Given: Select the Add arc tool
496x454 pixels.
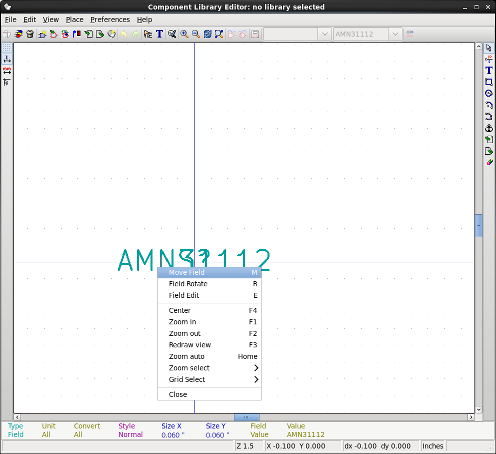Looking at the screenshot, I should point(489,105).
